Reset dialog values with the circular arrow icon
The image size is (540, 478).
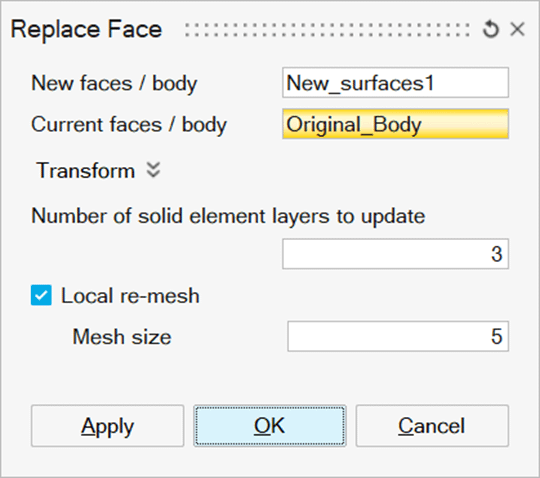click(x=491, y=29)
